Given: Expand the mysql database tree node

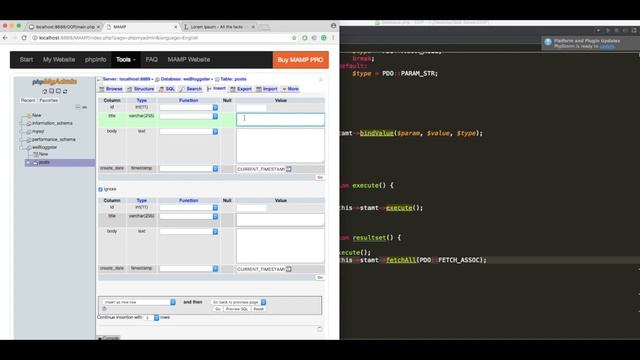Looking at the screenshot, I should 22,131.
